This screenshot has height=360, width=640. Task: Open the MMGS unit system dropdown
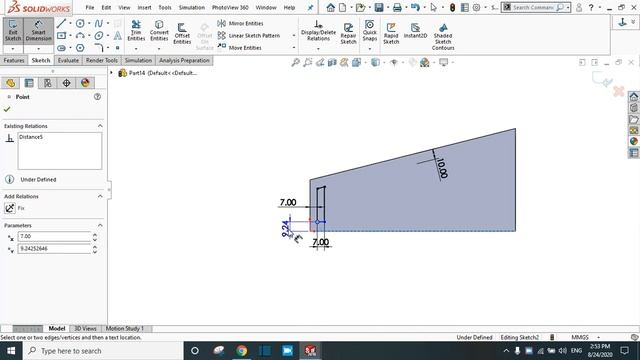[598, 338]
